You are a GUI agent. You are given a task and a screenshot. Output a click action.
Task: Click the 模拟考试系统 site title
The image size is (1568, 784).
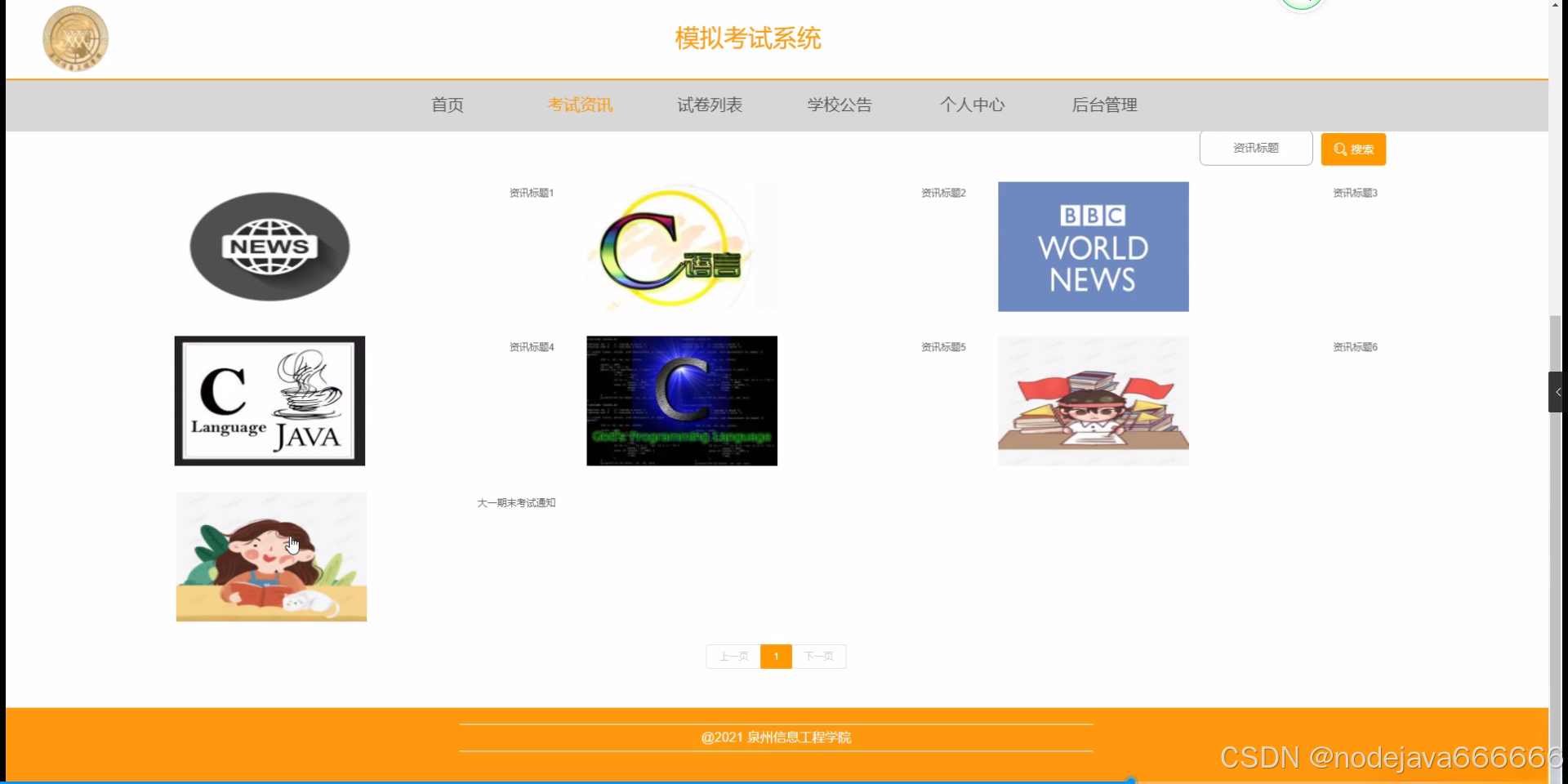coord(748,38)
